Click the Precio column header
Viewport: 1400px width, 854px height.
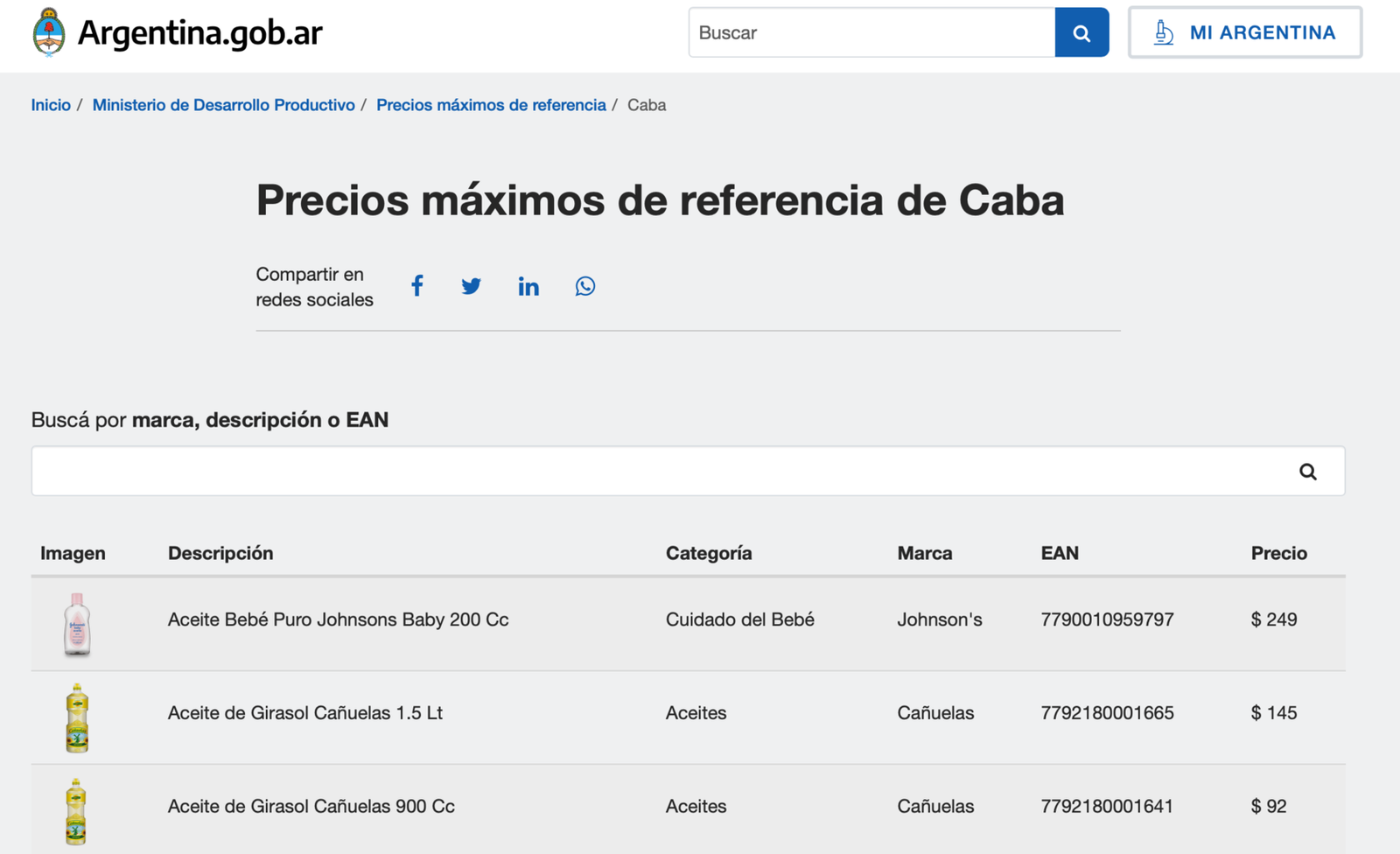tap(1279, 553)
